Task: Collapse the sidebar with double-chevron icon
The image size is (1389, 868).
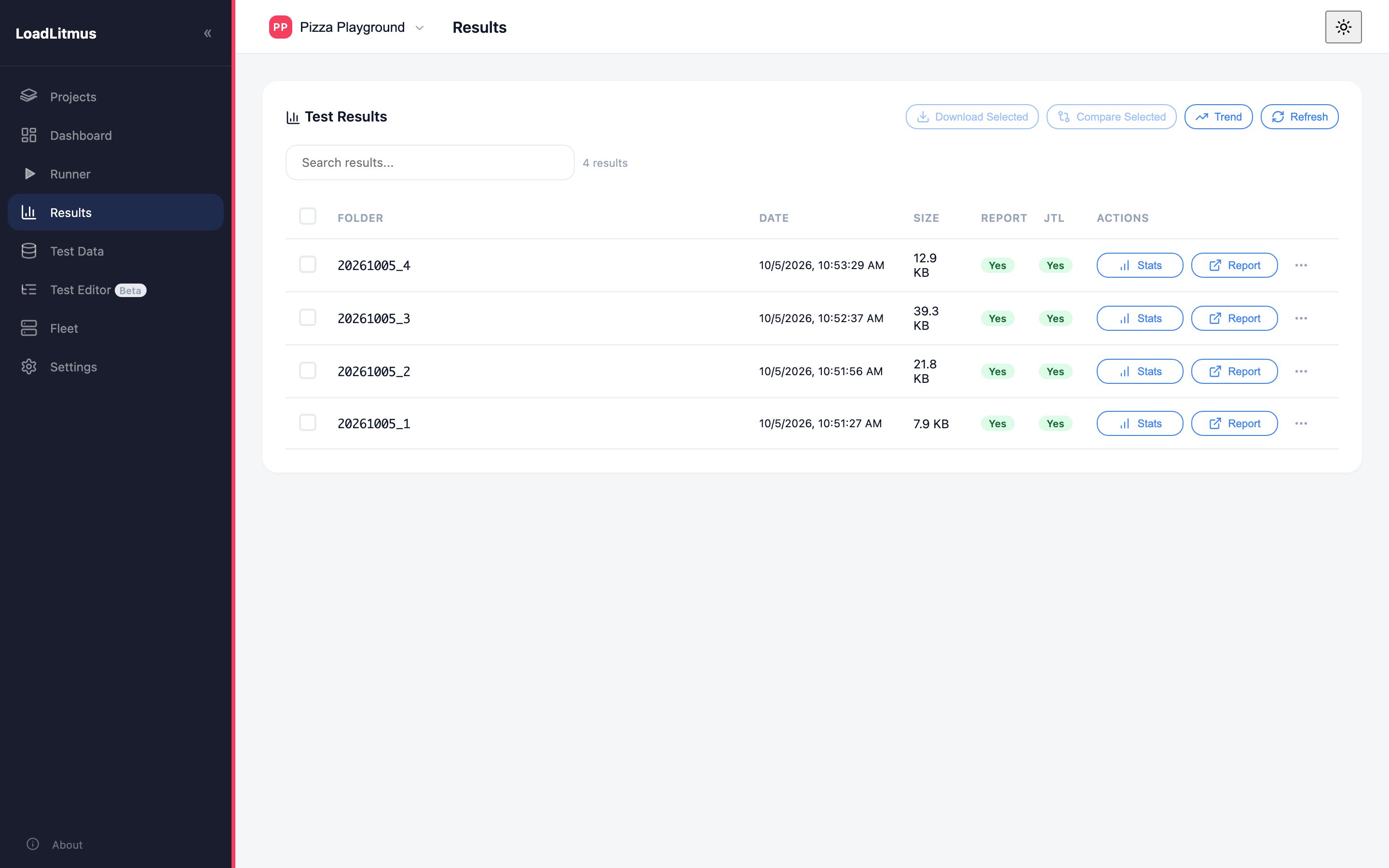Action: pyautogui.click(x=208, y=33)
